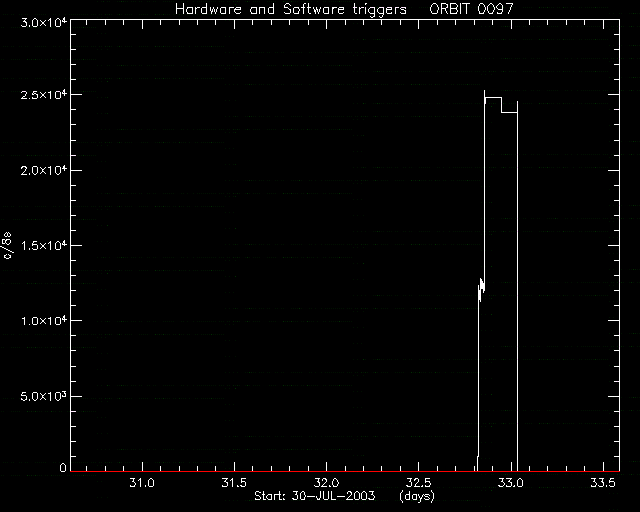Click the 'ORBIT 0097' text in title

tap(471, 9)
